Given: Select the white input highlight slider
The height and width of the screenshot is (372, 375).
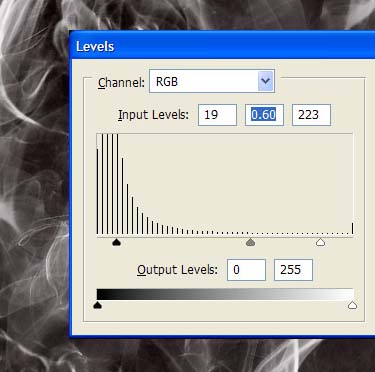Looking at the screenshot, I should (320, 242).
